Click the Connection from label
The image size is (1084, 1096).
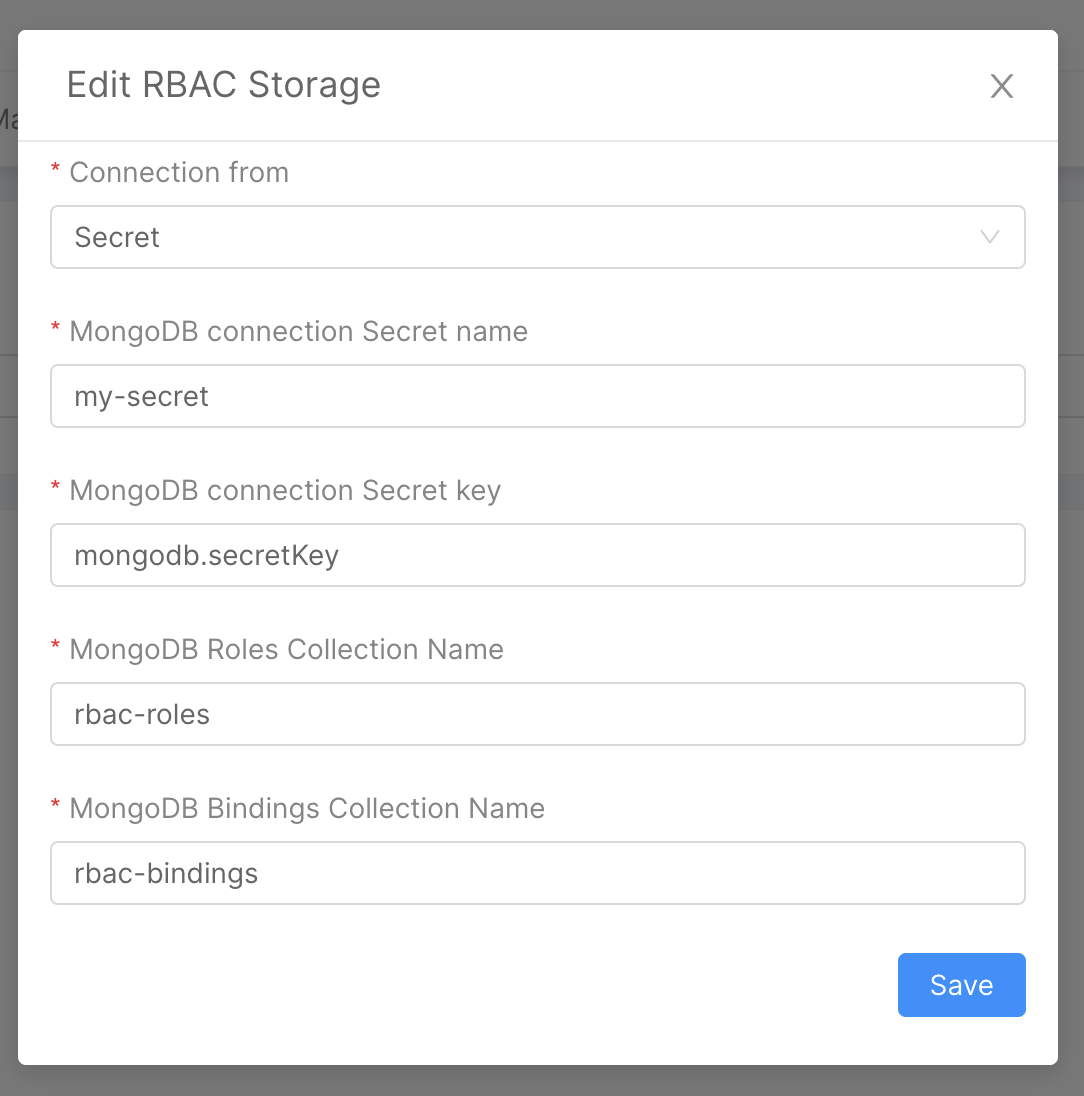178,172
